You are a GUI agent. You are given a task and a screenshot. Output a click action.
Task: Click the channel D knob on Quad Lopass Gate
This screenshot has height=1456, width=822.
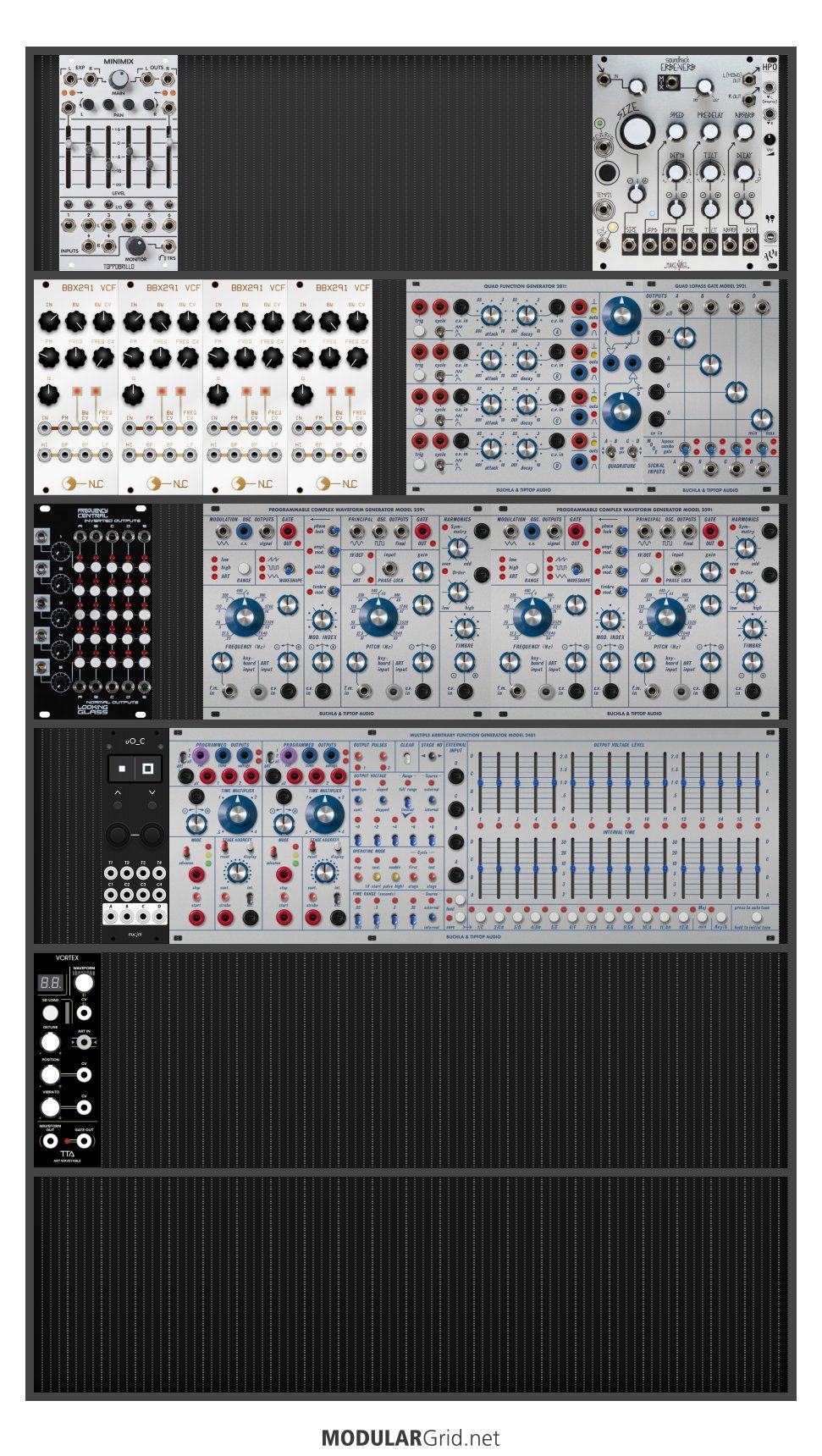pyautogui.click(x=761, y=418)
